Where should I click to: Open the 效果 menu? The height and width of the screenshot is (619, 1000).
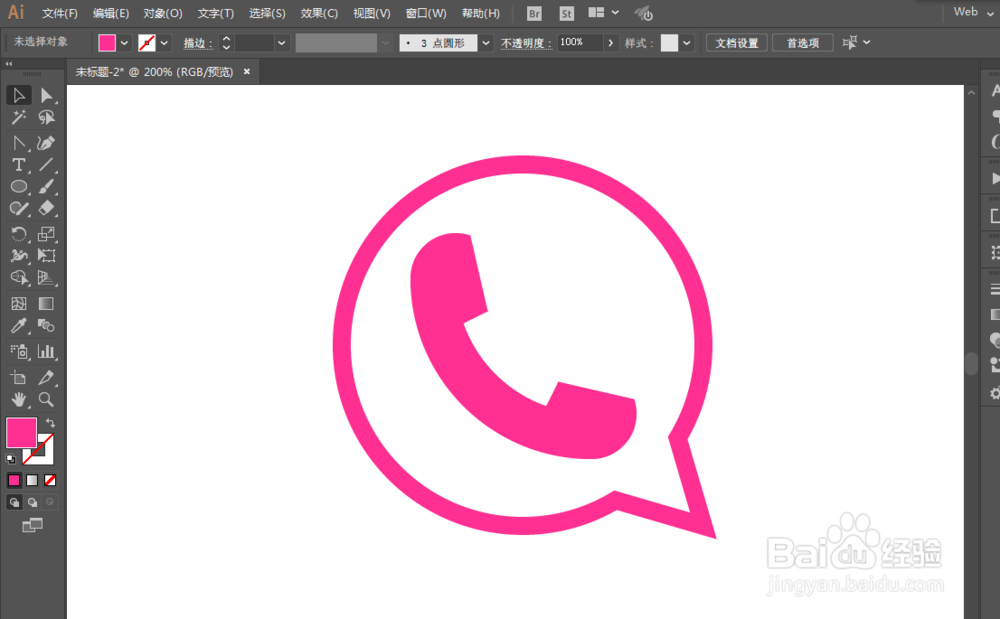click(x=317, y=13)
